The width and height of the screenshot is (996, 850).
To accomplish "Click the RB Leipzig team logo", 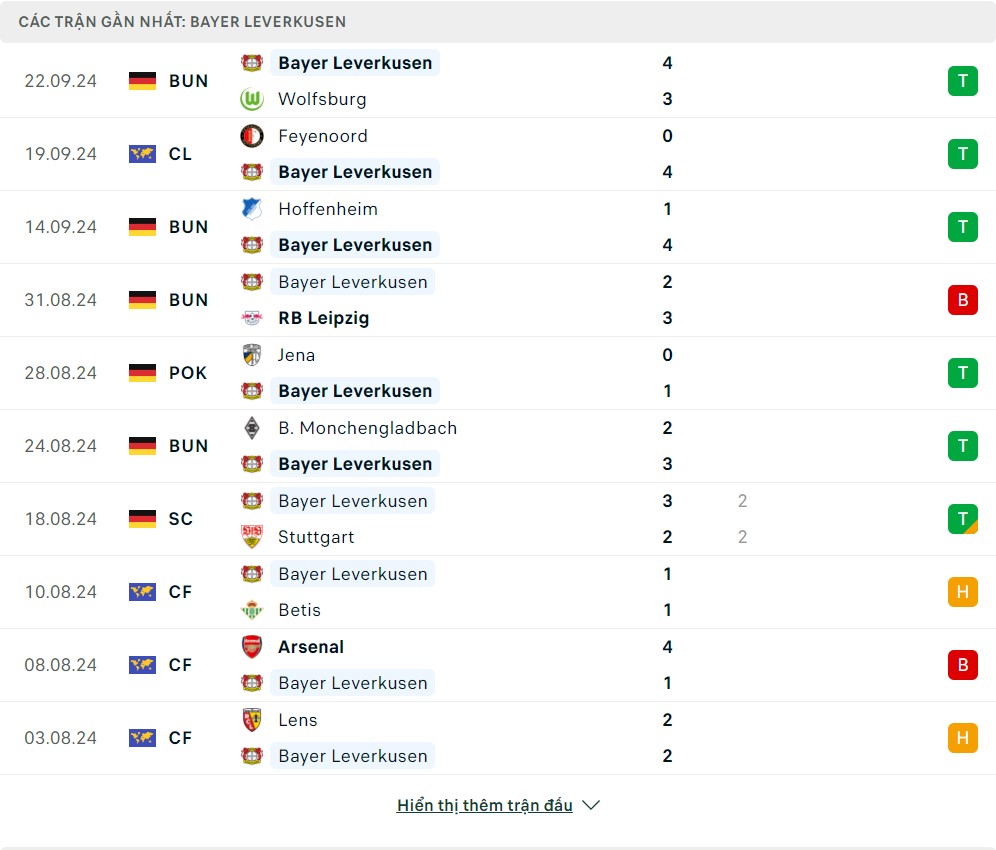I will 251,318.
